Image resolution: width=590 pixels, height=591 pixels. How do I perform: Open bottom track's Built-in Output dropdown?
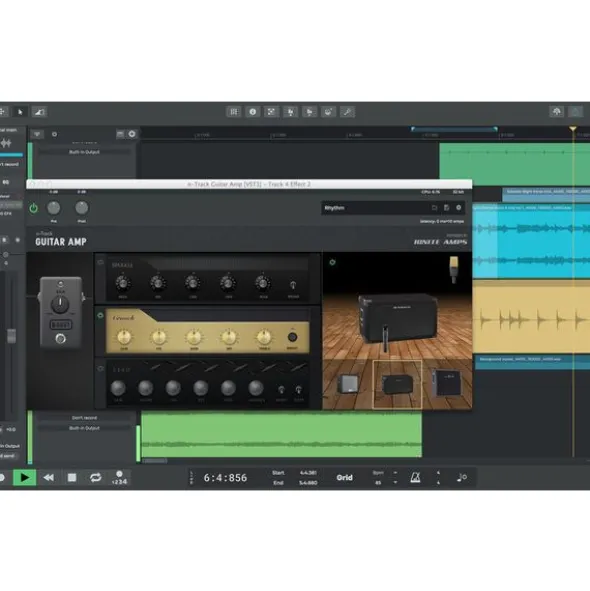[84, 428]
